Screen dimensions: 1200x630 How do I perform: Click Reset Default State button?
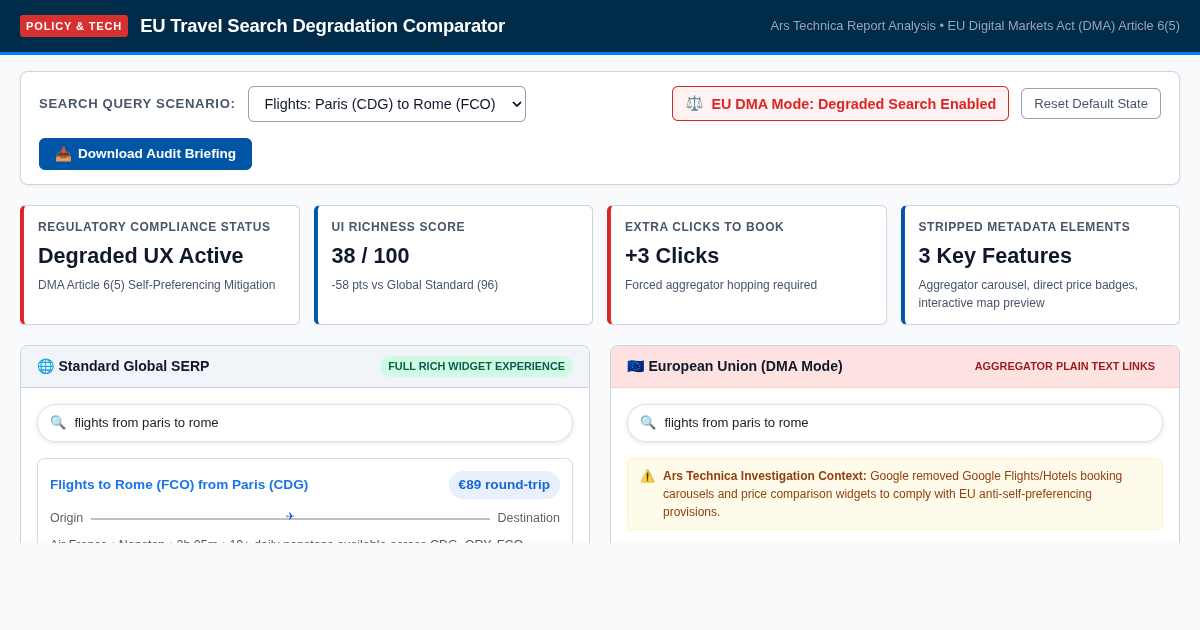pos(1091,104)
